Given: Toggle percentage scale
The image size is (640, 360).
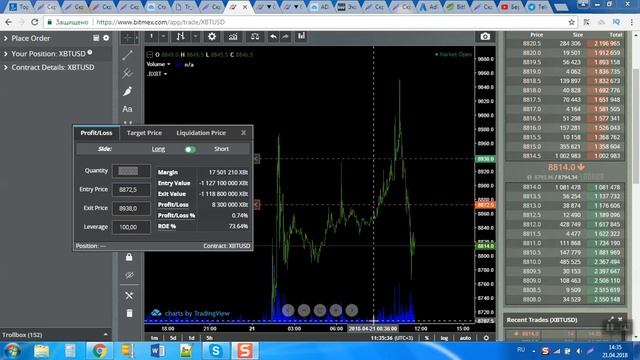Looking at the screenshot, I should click(427, 338).
